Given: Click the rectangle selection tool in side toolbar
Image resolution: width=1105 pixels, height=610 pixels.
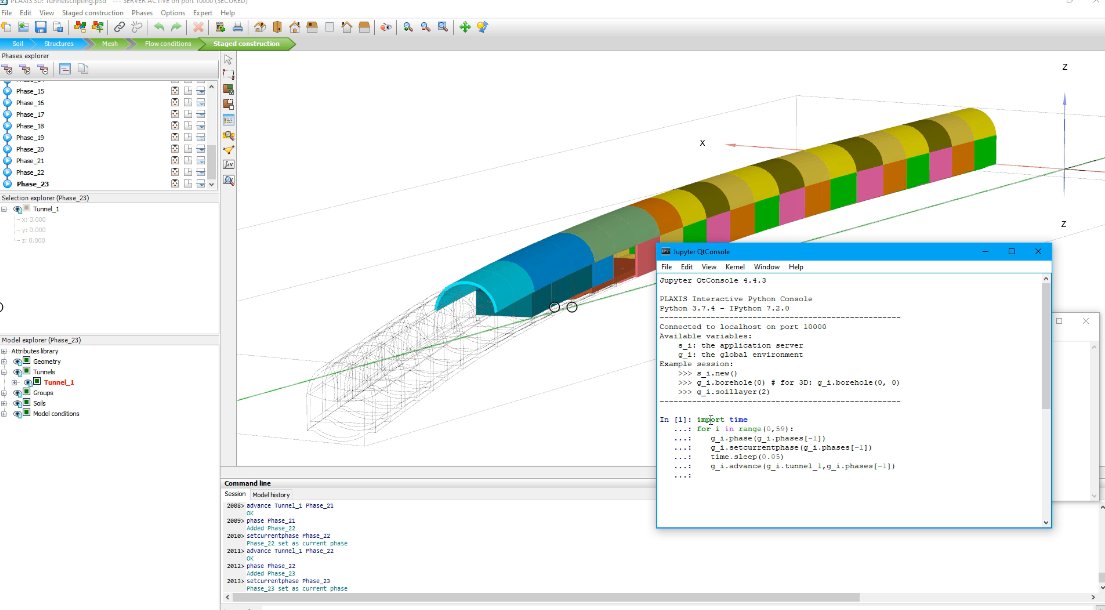Looking at the screenshot, I should [x=228, y=74].
